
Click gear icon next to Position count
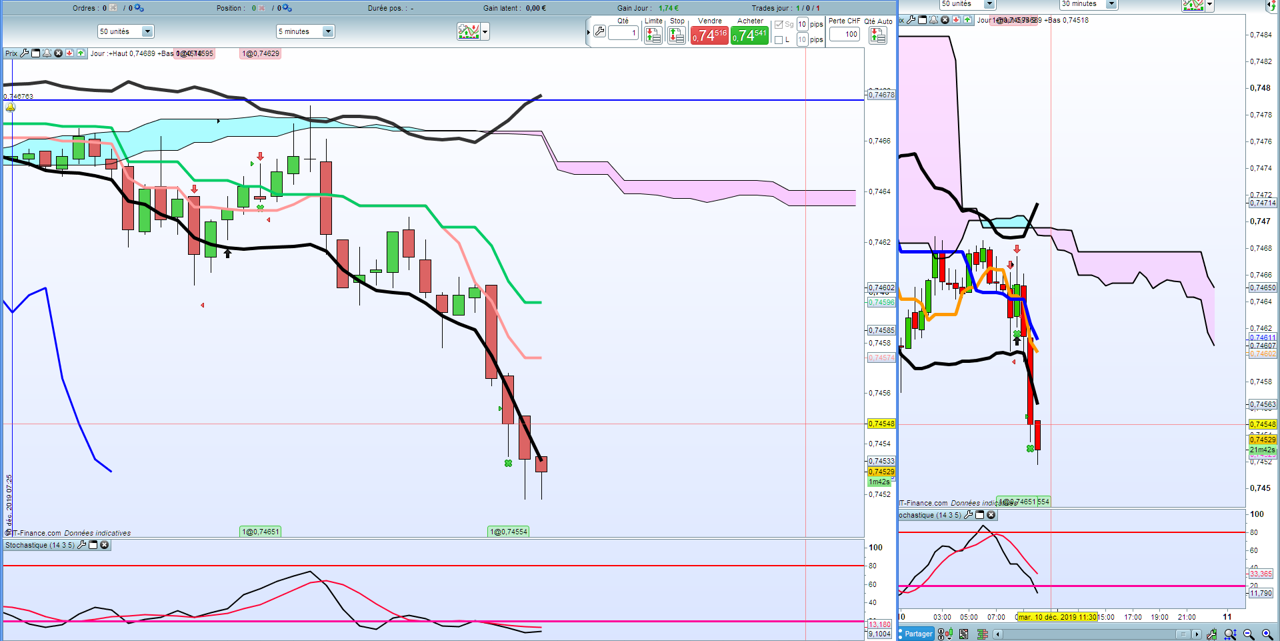click(287, 8)
